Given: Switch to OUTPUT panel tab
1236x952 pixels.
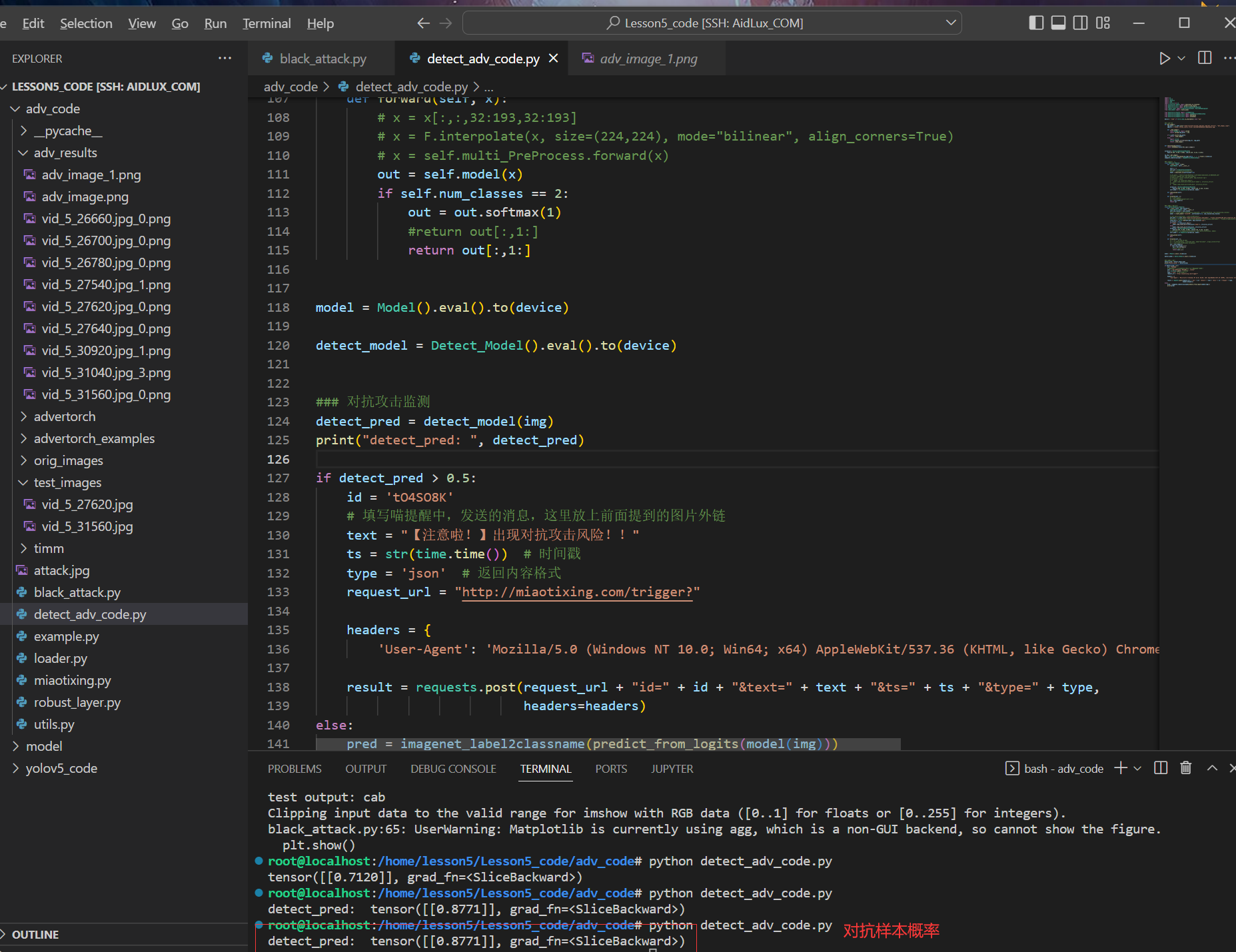Looking at the screenshot, I should [366, 769].
